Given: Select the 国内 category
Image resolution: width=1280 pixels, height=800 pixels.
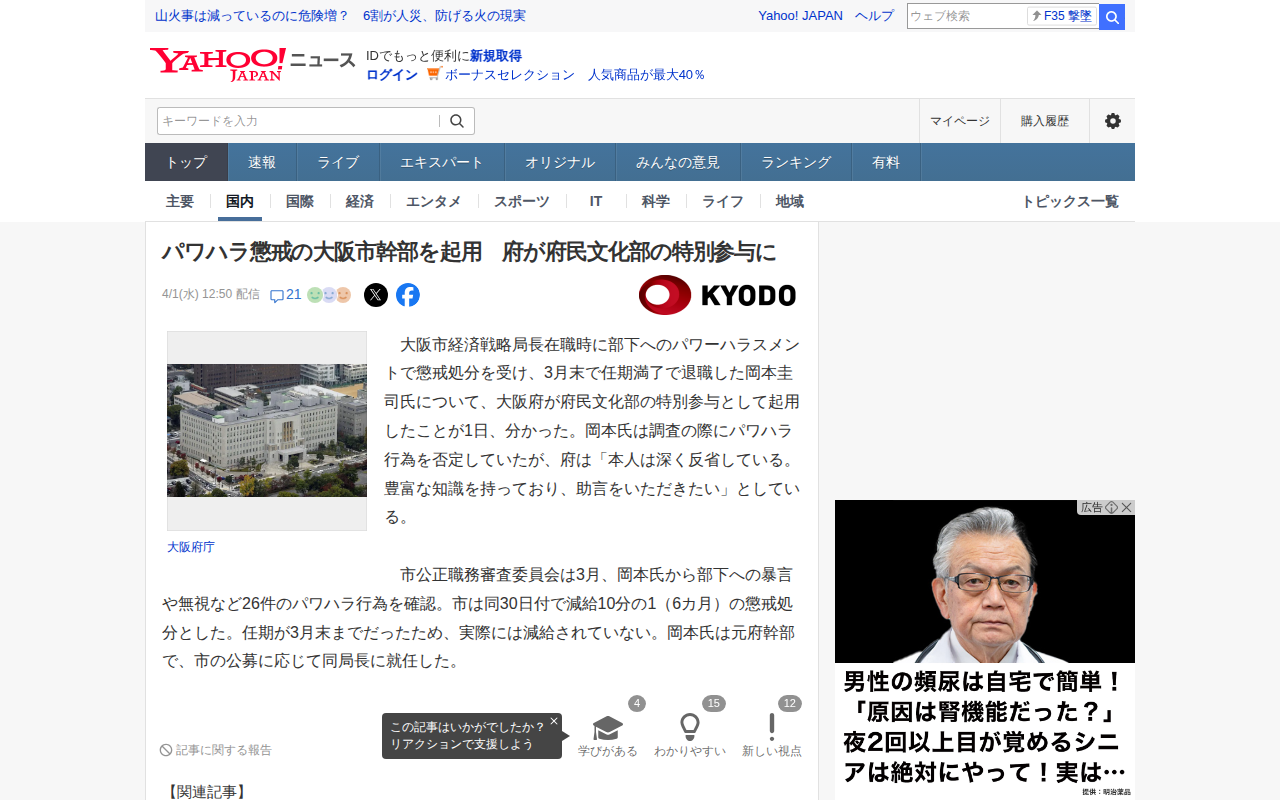Looking at the screenshot, I should coord(240,201).
